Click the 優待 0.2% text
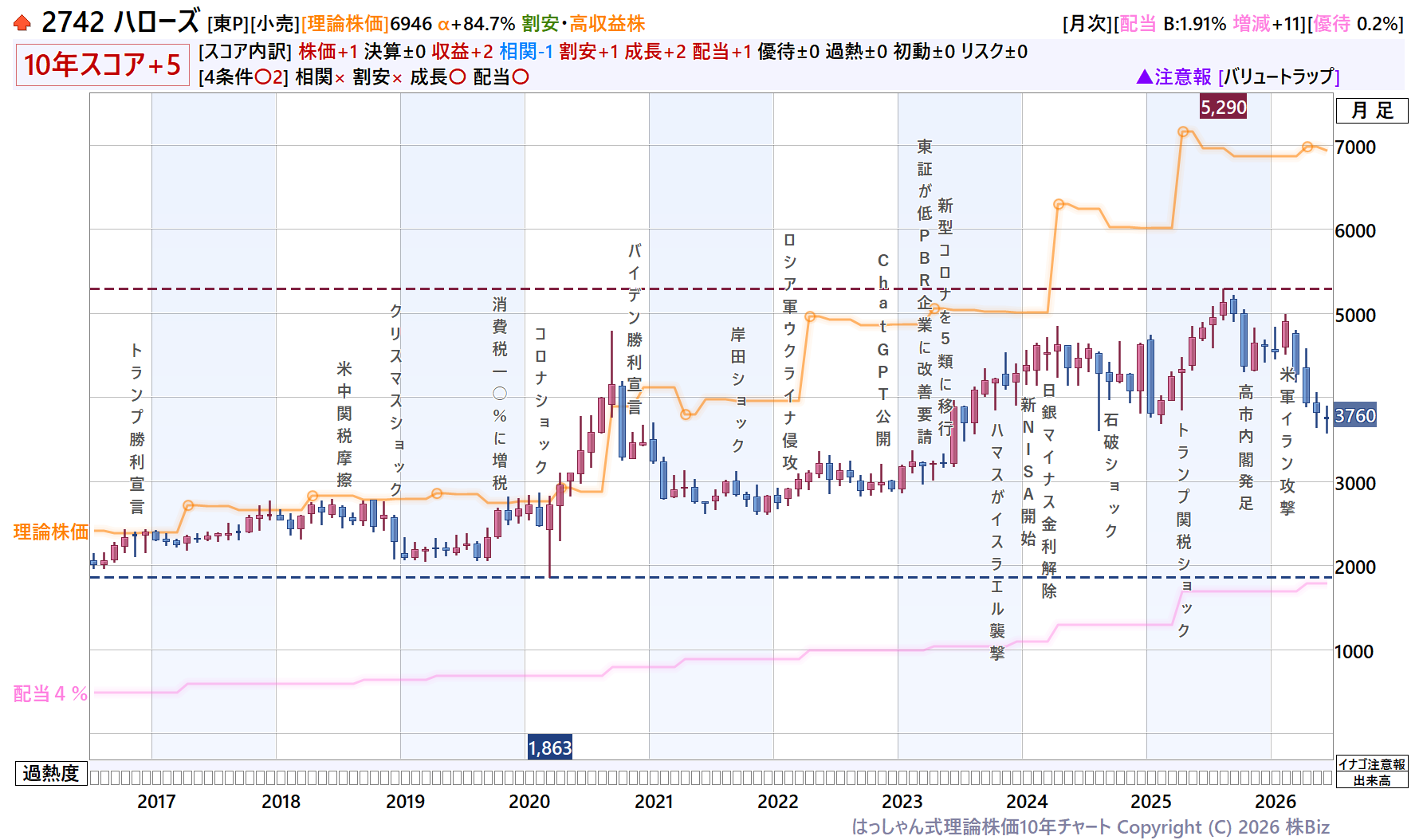 [x=1355, y=24]
